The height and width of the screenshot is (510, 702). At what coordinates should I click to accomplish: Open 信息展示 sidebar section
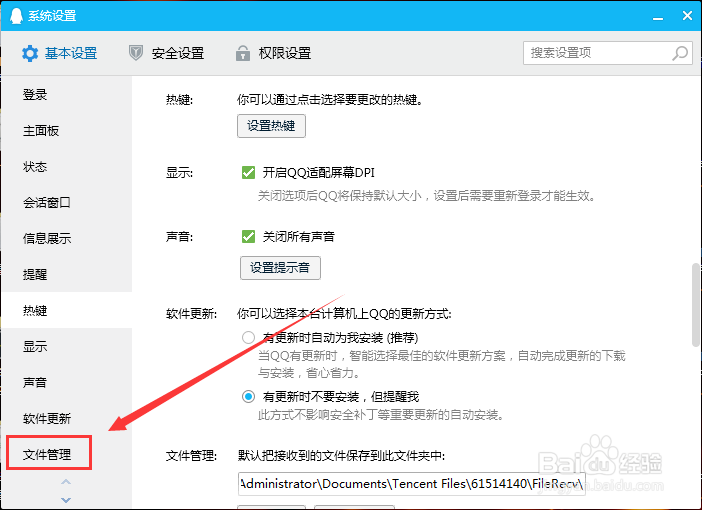tap(67, 238)
